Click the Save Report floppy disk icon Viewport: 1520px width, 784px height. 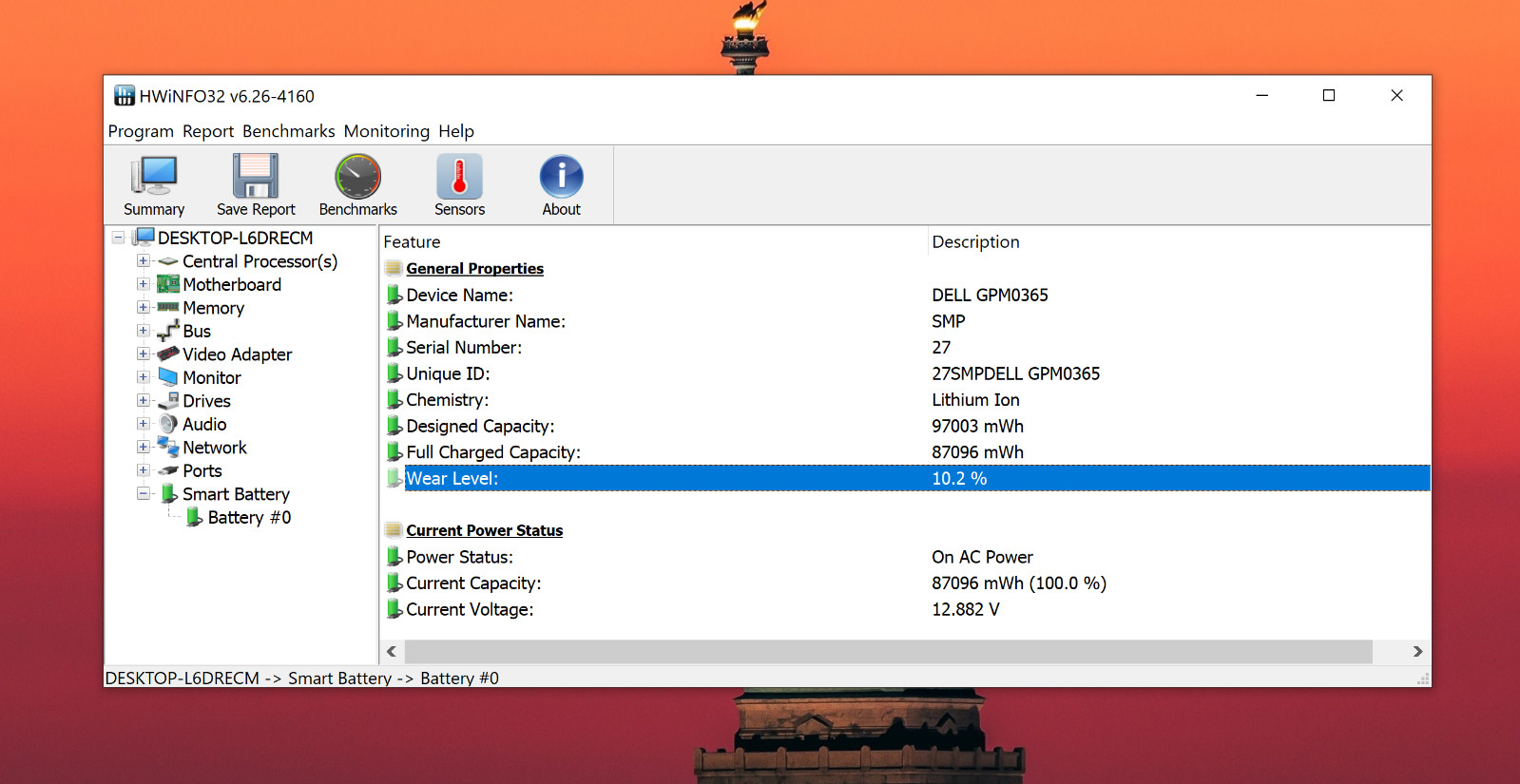click(x=256, y=177)
